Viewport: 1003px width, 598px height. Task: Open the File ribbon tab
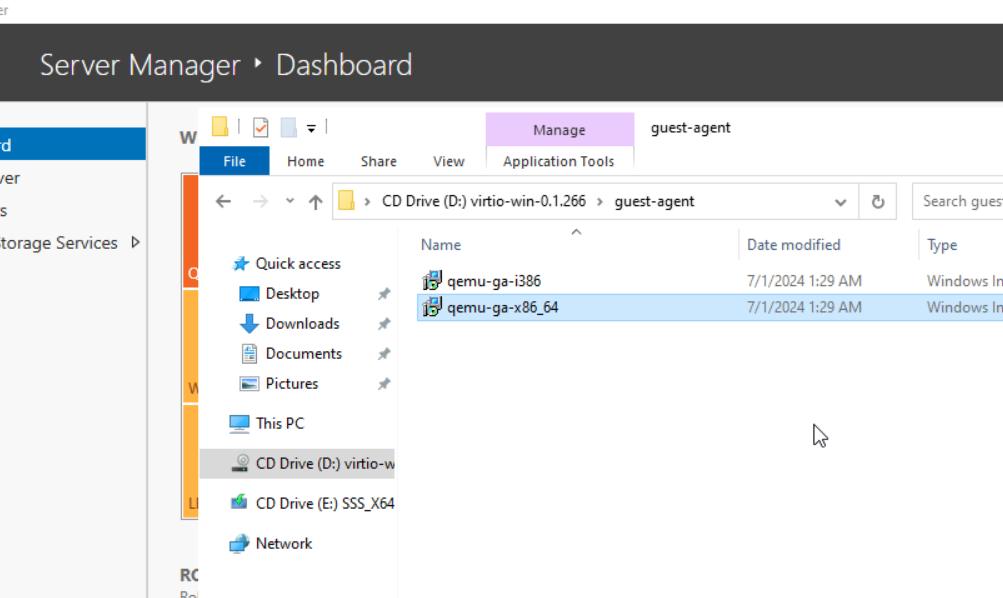(234, 161)
